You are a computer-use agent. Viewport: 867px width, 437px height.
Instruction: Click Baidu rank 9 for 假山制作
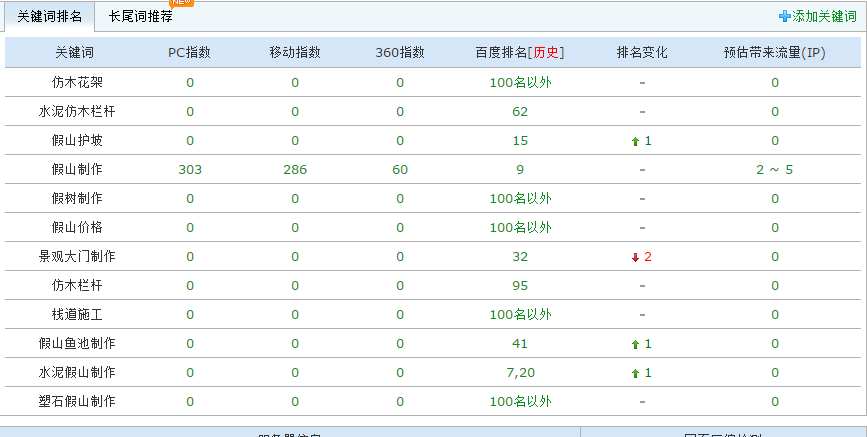[520, 170]
